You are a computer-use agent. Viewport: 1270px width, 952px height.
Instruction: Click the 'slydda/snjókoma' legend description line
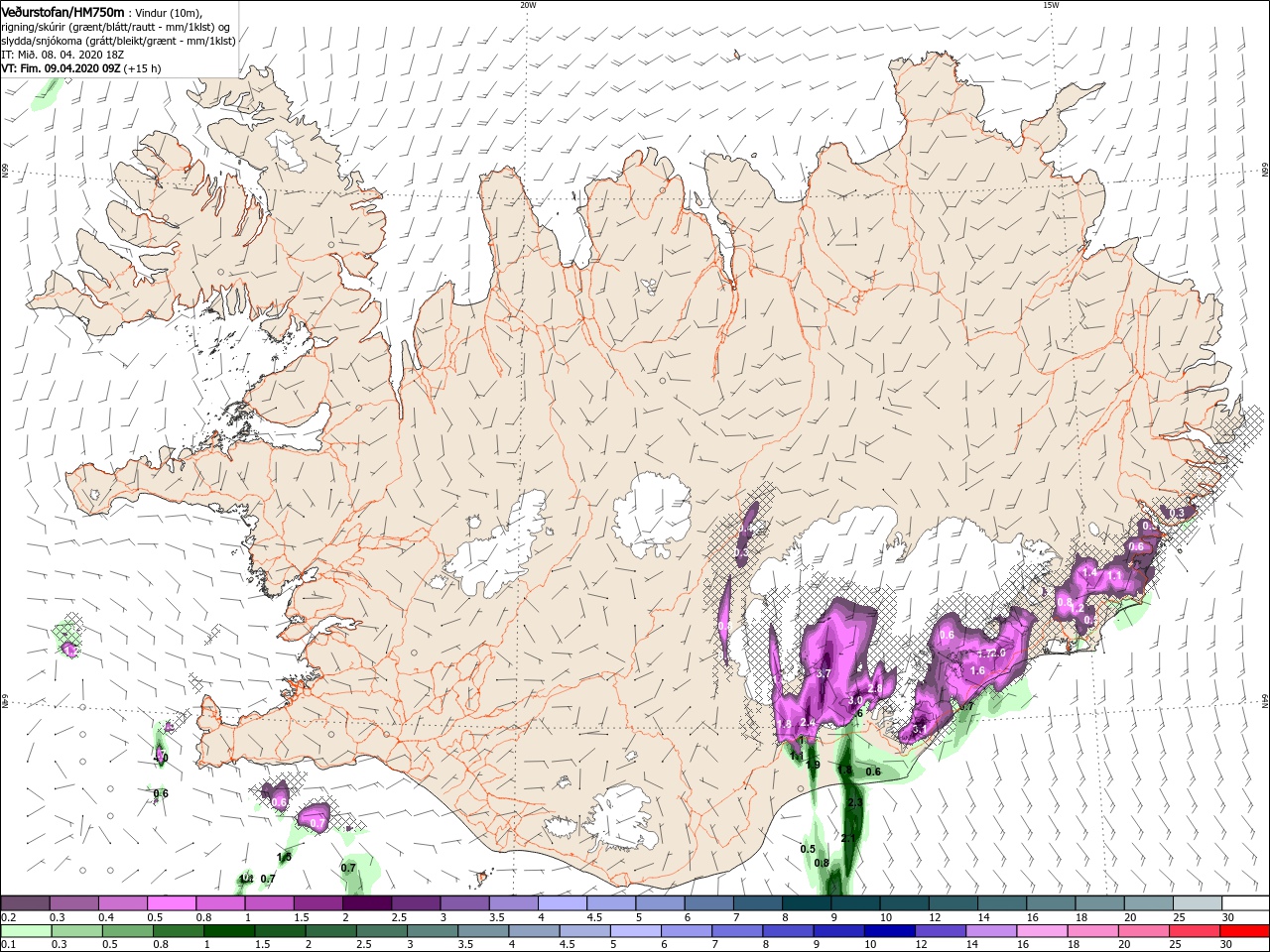[118, 41]
